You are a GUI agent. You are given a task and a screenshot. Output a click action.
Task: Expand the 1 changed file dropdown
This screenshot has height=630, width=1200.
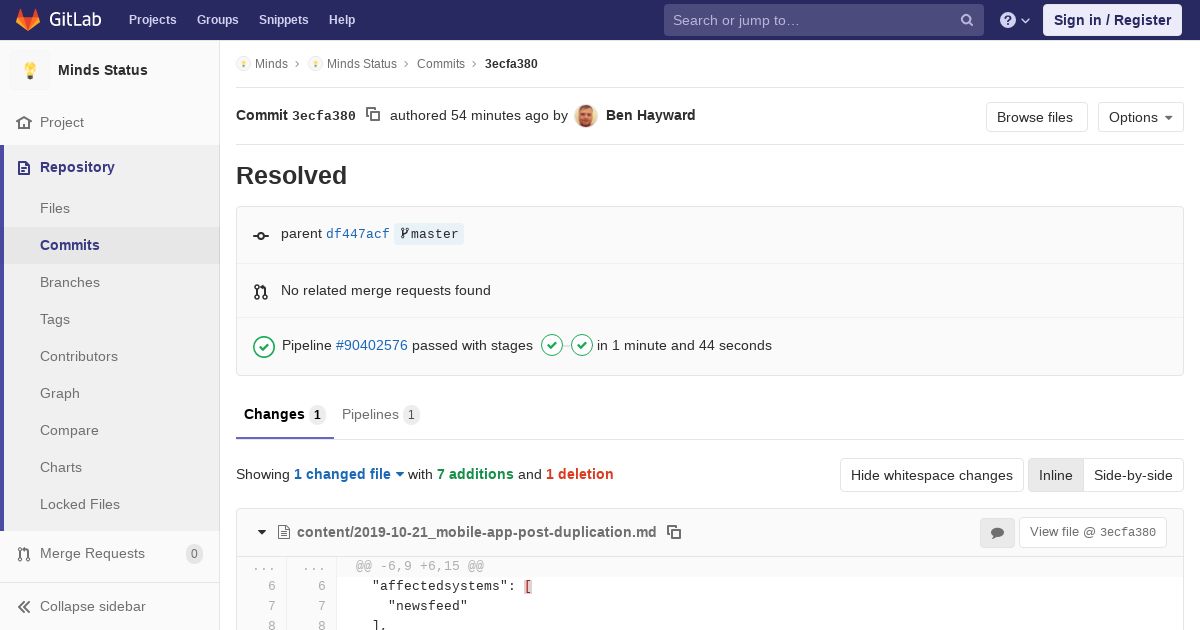coord(349,474)
